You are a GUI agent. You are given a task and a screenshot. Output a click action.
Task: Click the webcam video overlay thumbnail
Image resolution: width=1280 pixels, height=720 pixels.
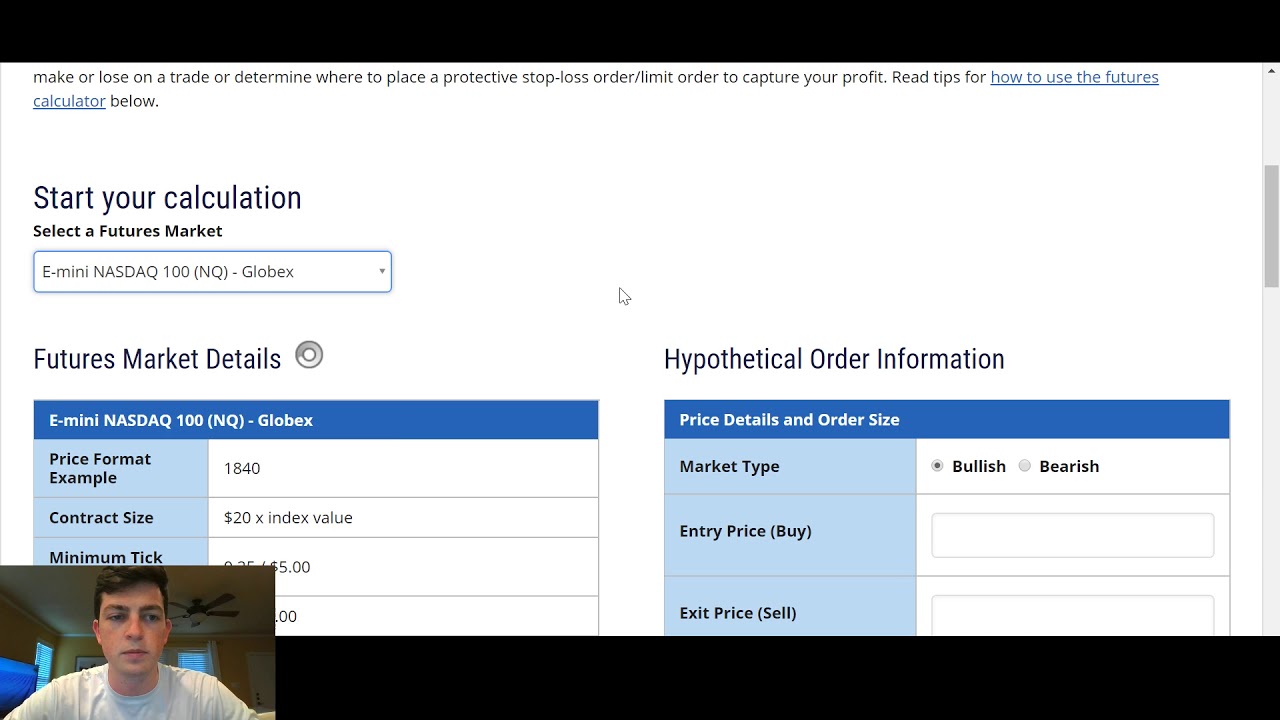137,643
